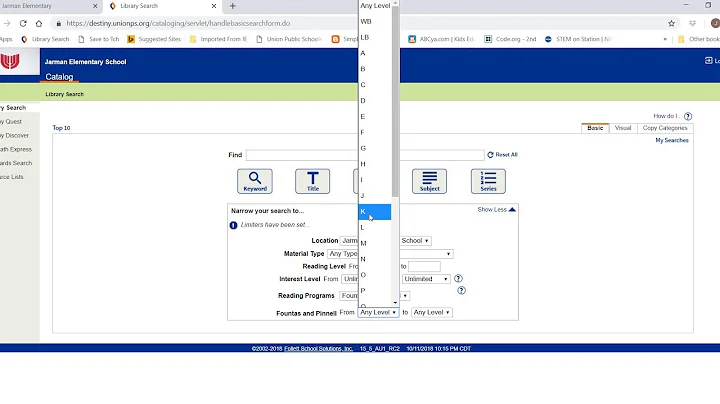Viewport: 720px width, 404px height.
Task: Open the Fountas and Pinnell To level dropdown
Action: (x=431, y=312)
